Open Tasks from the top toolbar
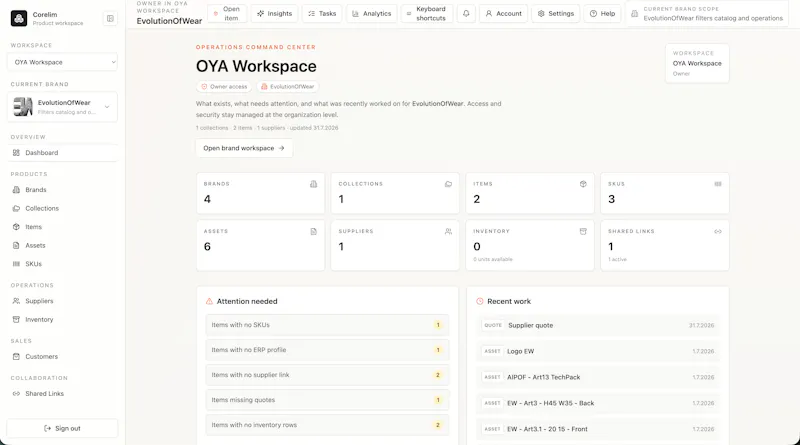800x445 pixels. click(322, 14)
